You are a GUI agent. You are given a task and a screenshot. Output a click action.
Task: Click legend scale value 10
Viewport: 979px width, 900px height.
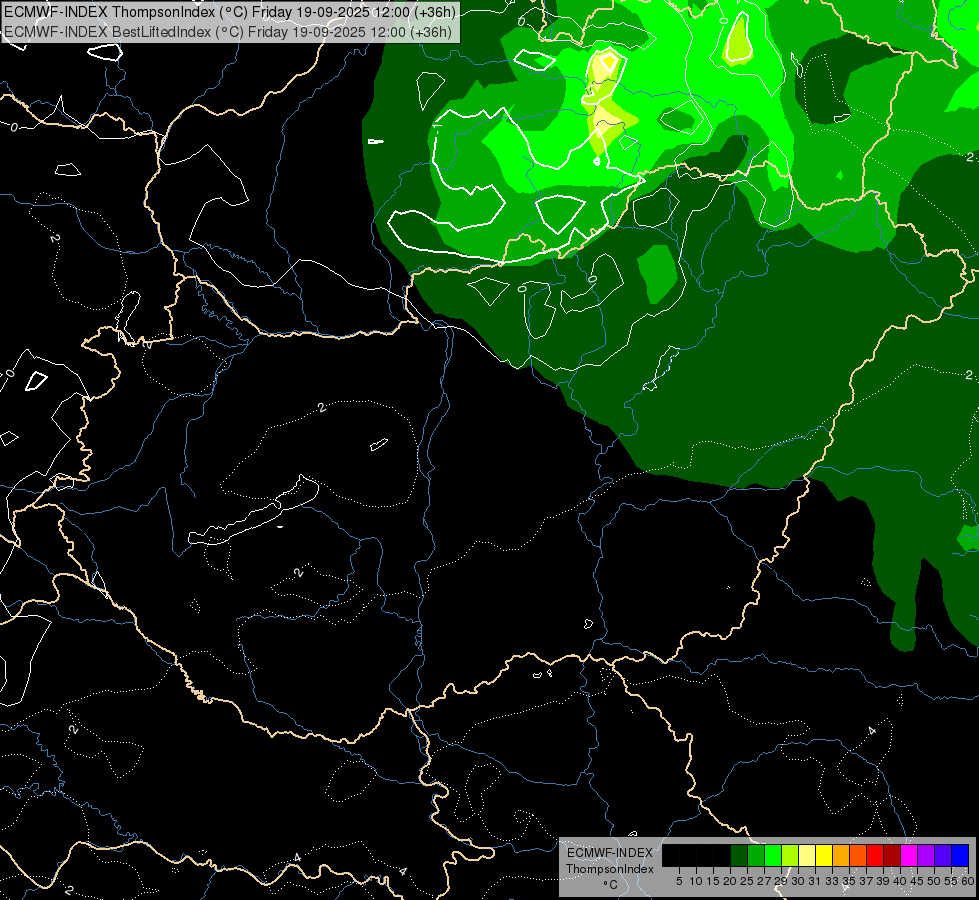point(696,881)
